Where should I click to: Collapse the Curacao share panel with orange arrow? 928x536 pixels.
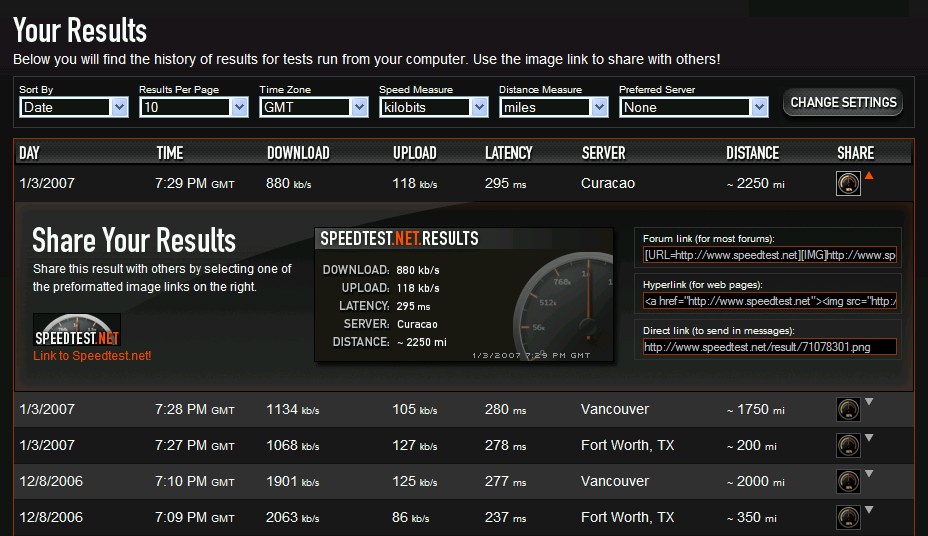[x=869, y=175]
